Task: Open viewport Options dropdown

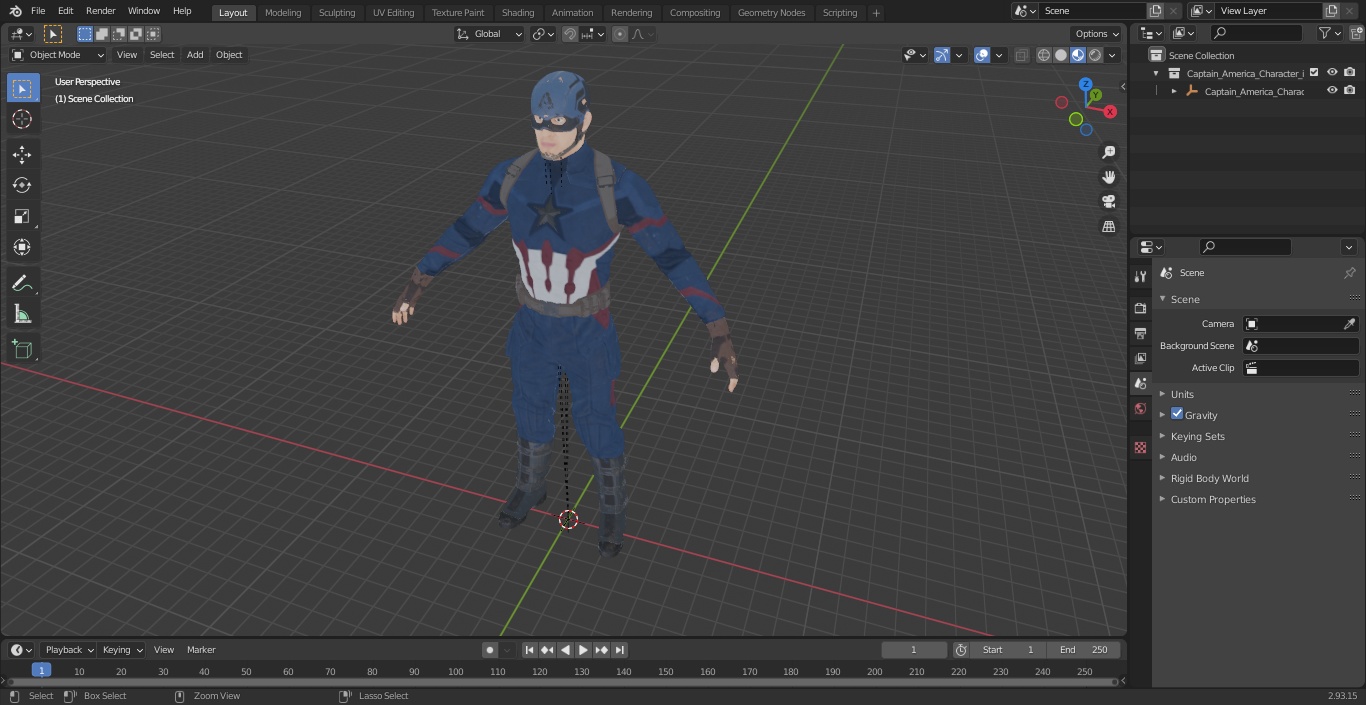Action: (x=1097, y=34)
